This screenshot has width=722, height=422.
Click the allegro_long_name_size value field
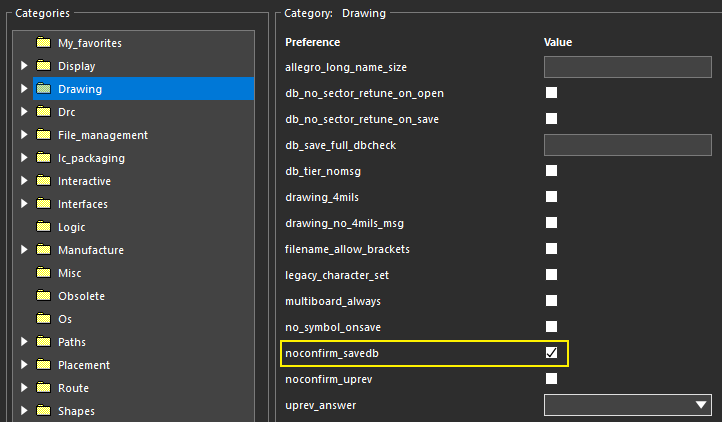coord(627,67)
